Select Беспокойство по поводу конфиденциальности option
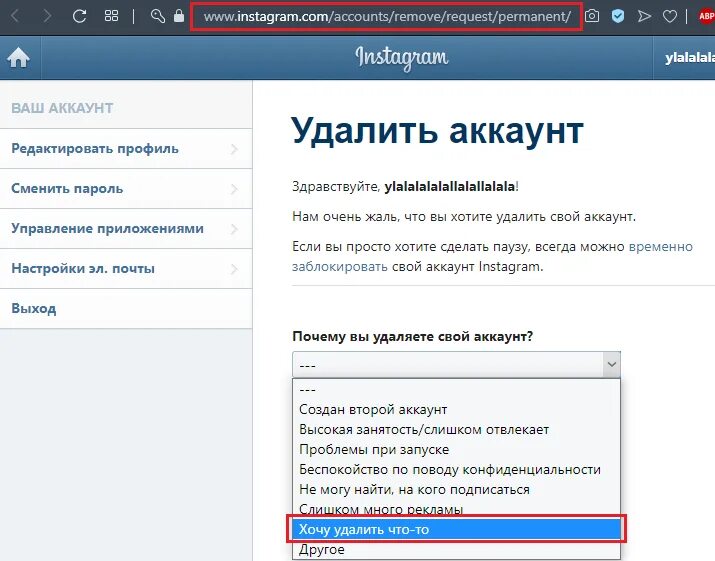The width and height of the screenshot is (715, 561). (456, 470)
